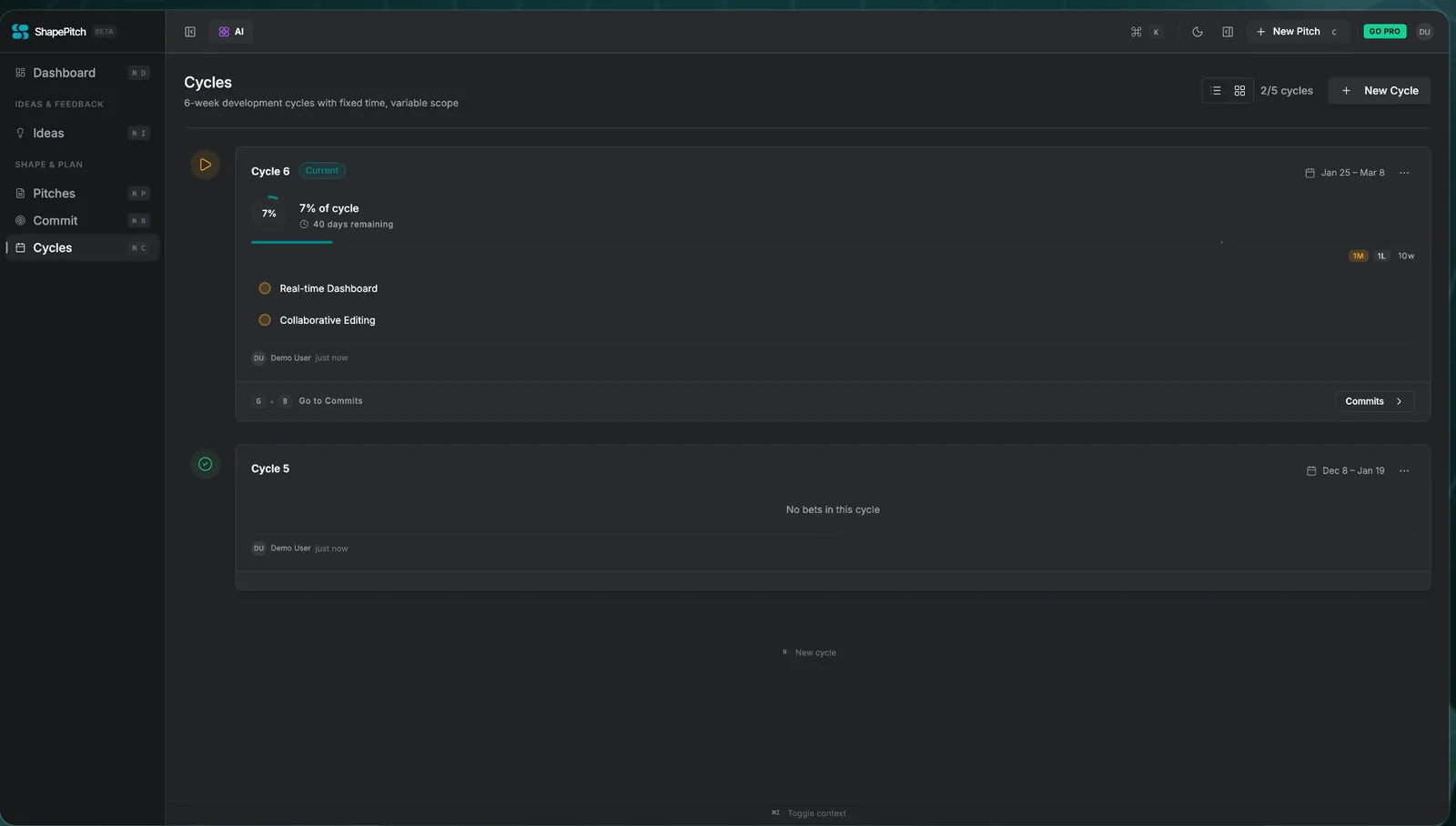Open the Collaborative Editing bet
Screen dimensions: 1456x826
point(328,320)
